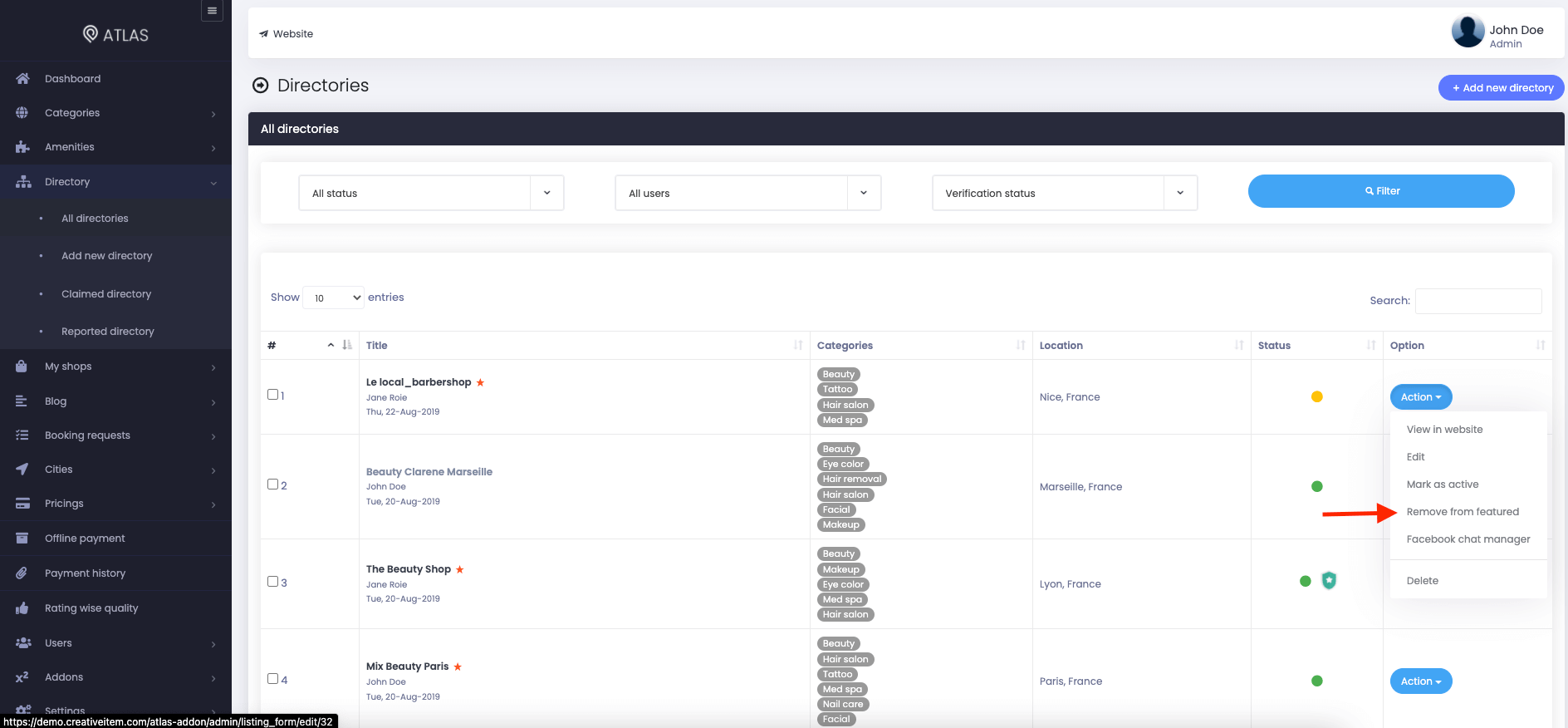The image size is (1568, 728).
Task: Focus the Search input field
Action: click(x=1478, y=301)
